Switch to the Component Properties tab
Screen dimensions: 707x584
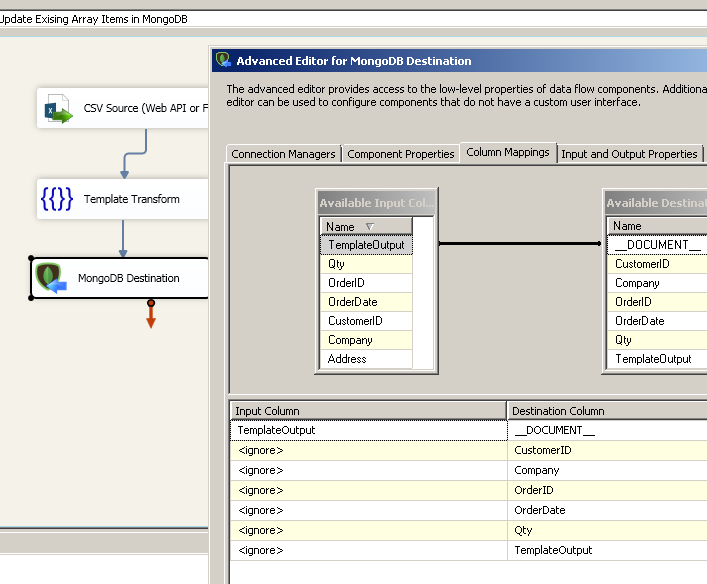pyautogui.click(x=400, y=154)
